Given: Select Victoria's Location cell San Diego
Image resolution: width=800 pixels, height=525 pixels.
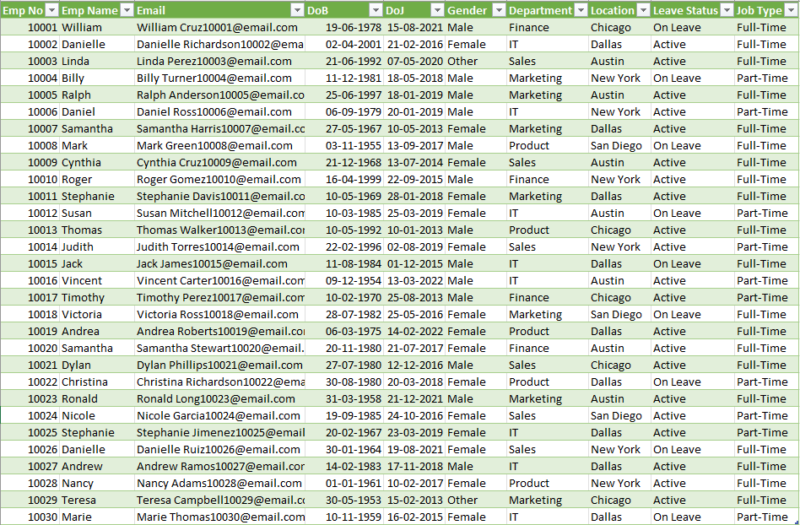Looking at the screenshot, I should coord(620,314).
